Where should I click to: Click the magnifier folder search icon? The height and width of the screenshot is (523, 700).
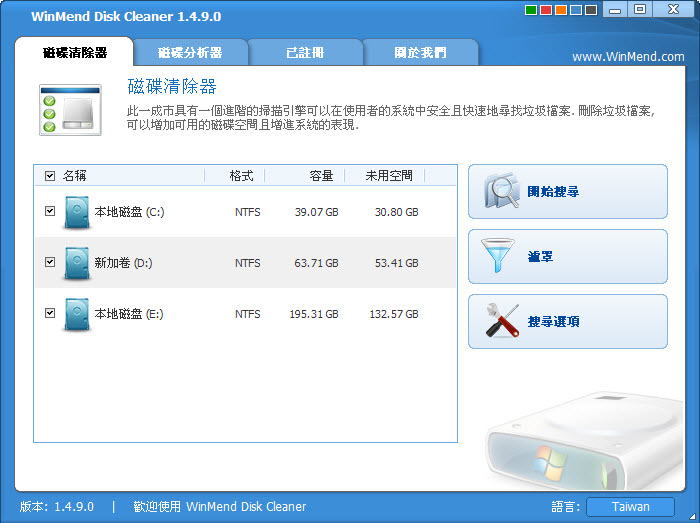click(x=502, y=191)
